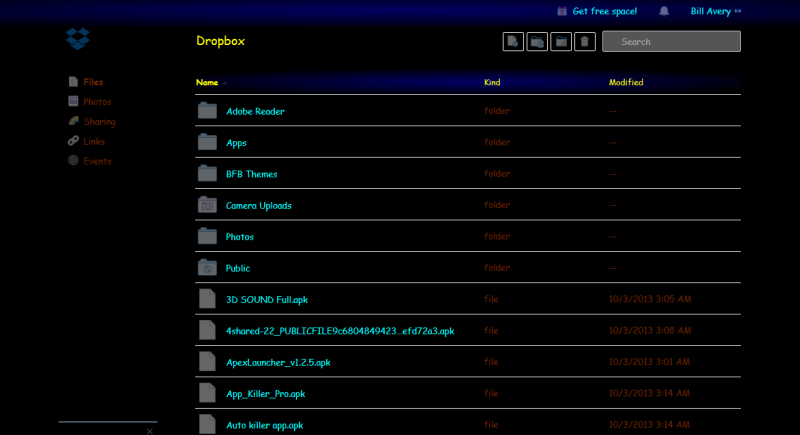Click the Photos folder icon in list
The image size is (800, 435).
click(x=207, y=236)
